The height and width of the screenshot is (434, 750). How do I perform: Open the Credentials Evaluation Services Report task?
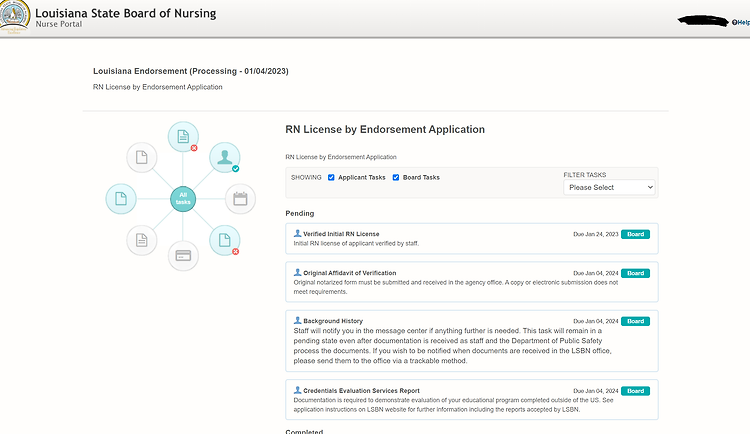[472, 400]
